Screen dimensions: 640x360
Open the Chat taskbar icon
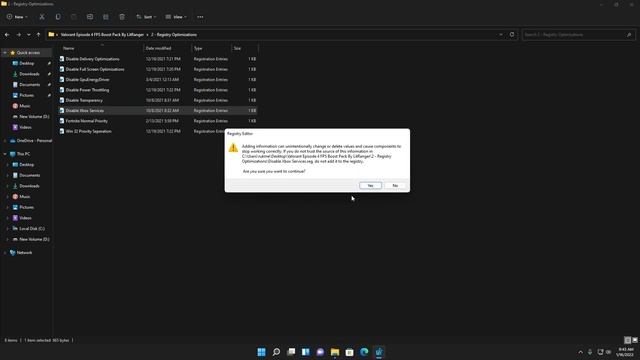pyautogui.click(x=320, y=352)
